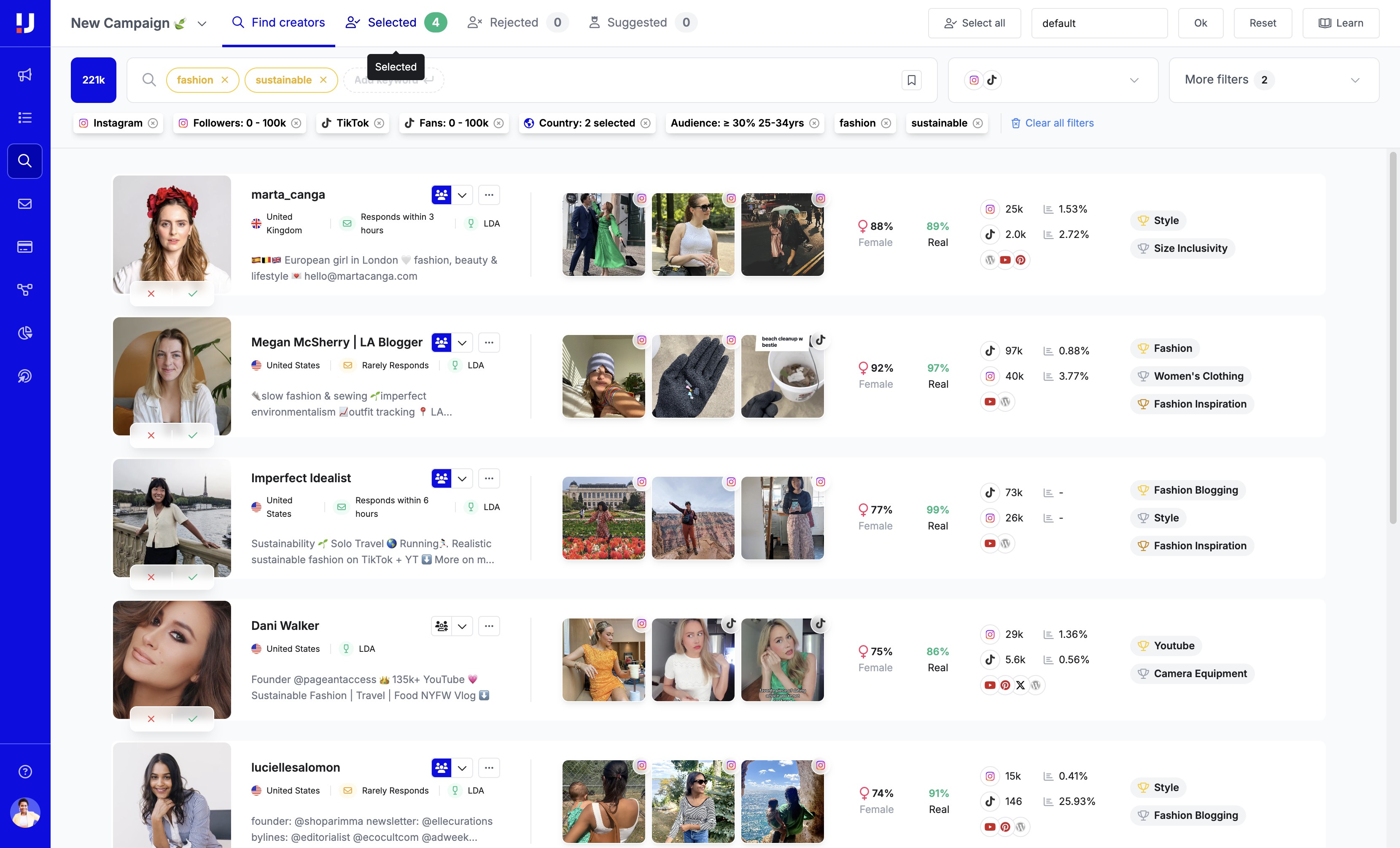Toggle Dani Walker's group selection button
The image size is (1400, 848).
442,626
